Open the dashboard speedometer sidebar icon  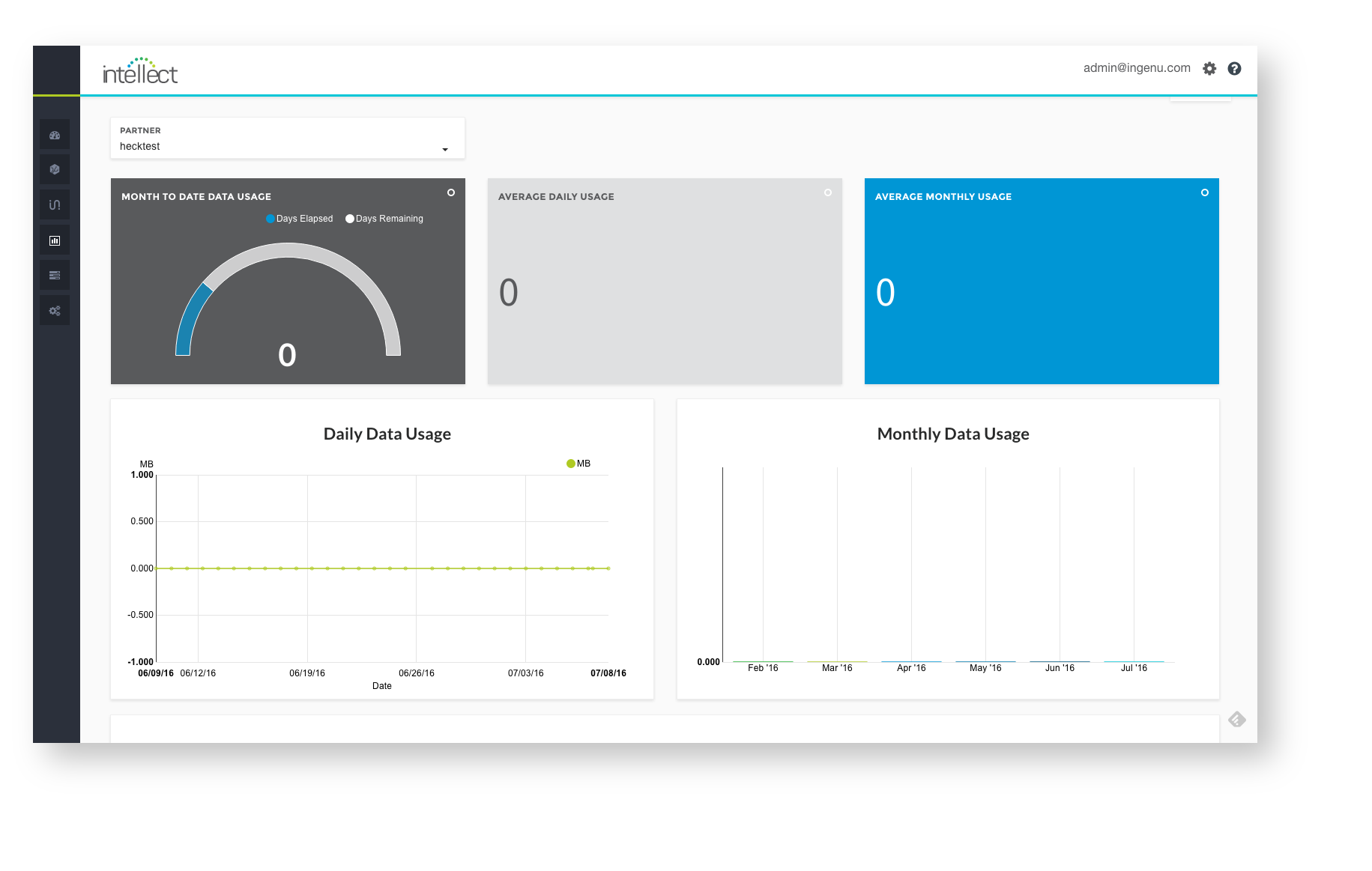click(x=55, y=135)
